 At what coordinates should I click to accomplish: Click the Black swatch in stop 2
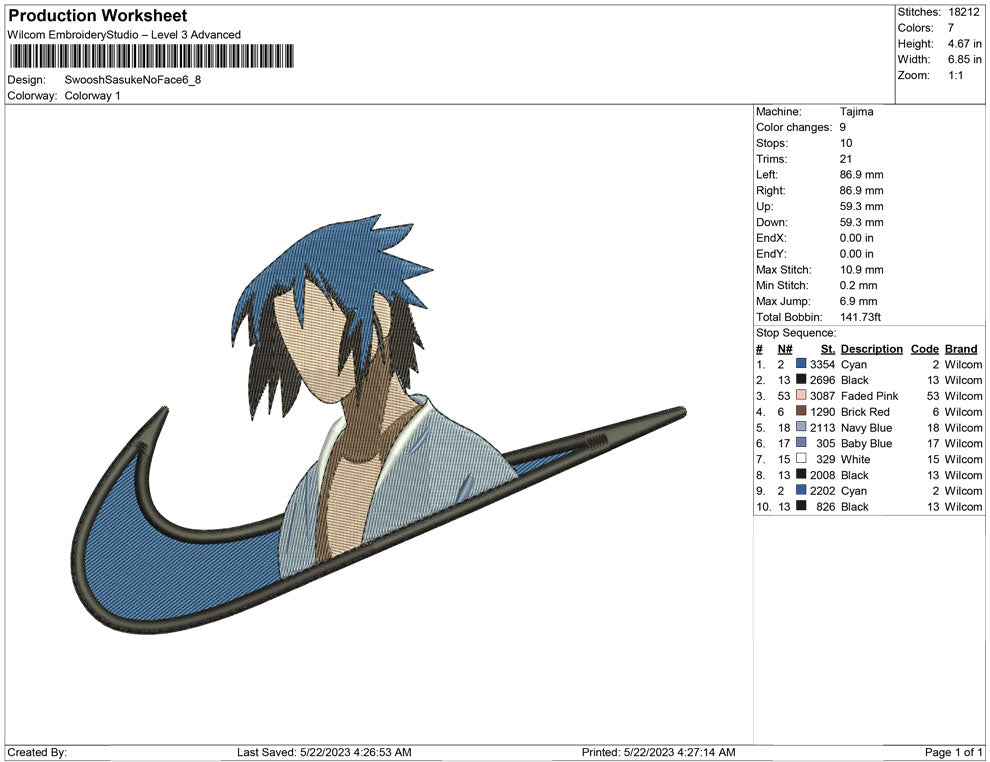pyautogui.click(x=801, y=379)
